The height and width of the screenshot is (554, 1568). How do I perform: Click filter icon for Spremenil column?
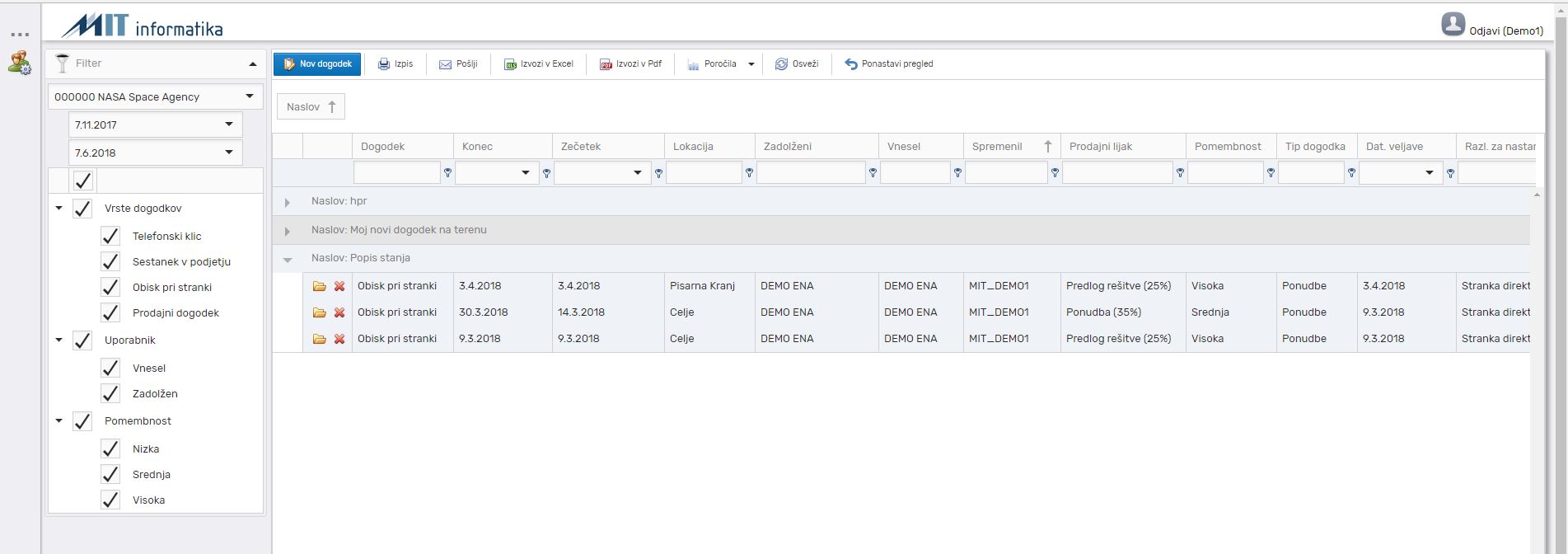[x=1055, y=173]
